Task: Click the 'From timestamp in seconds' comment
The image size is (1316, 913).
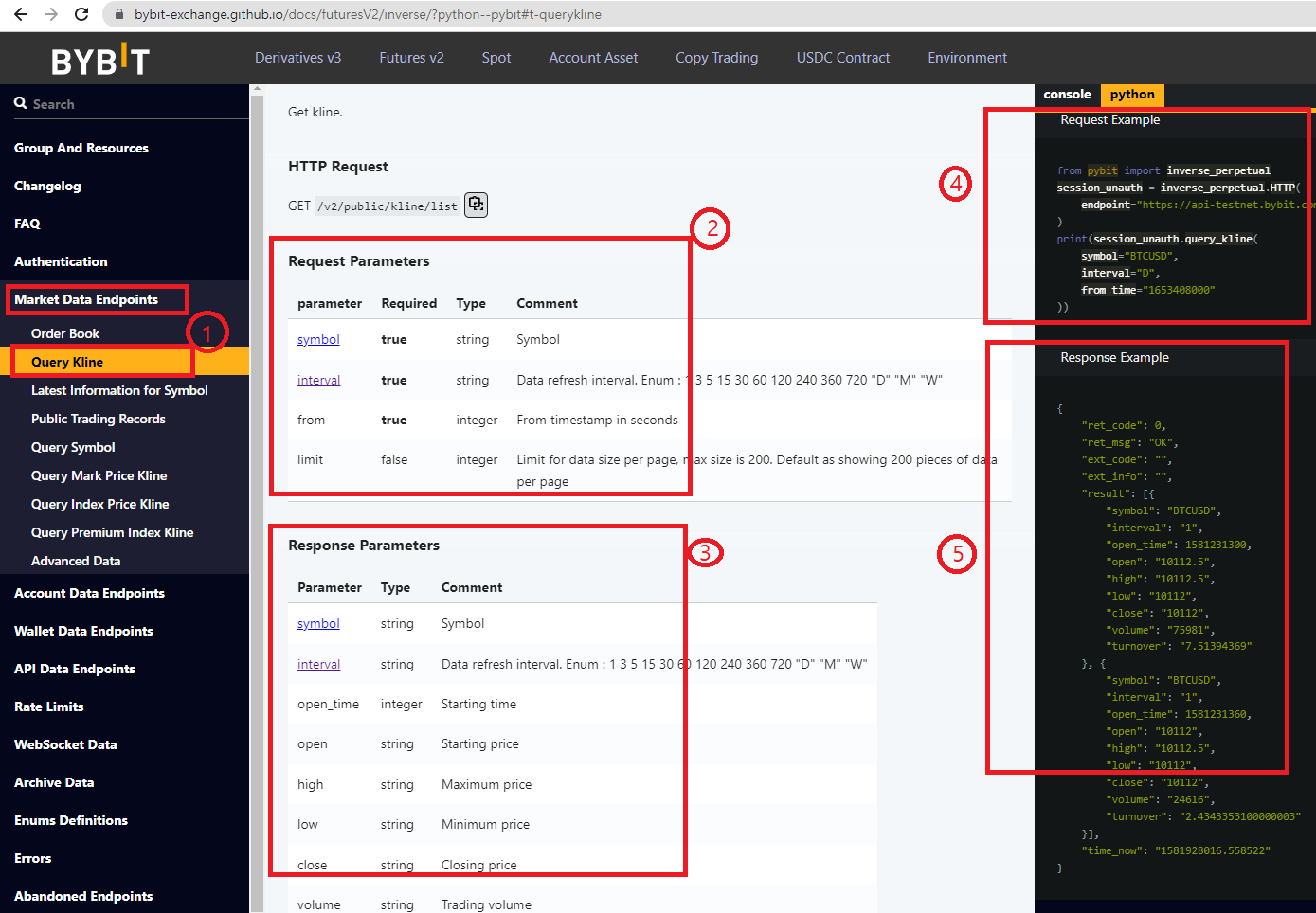Action: click(x=597, y=420)
